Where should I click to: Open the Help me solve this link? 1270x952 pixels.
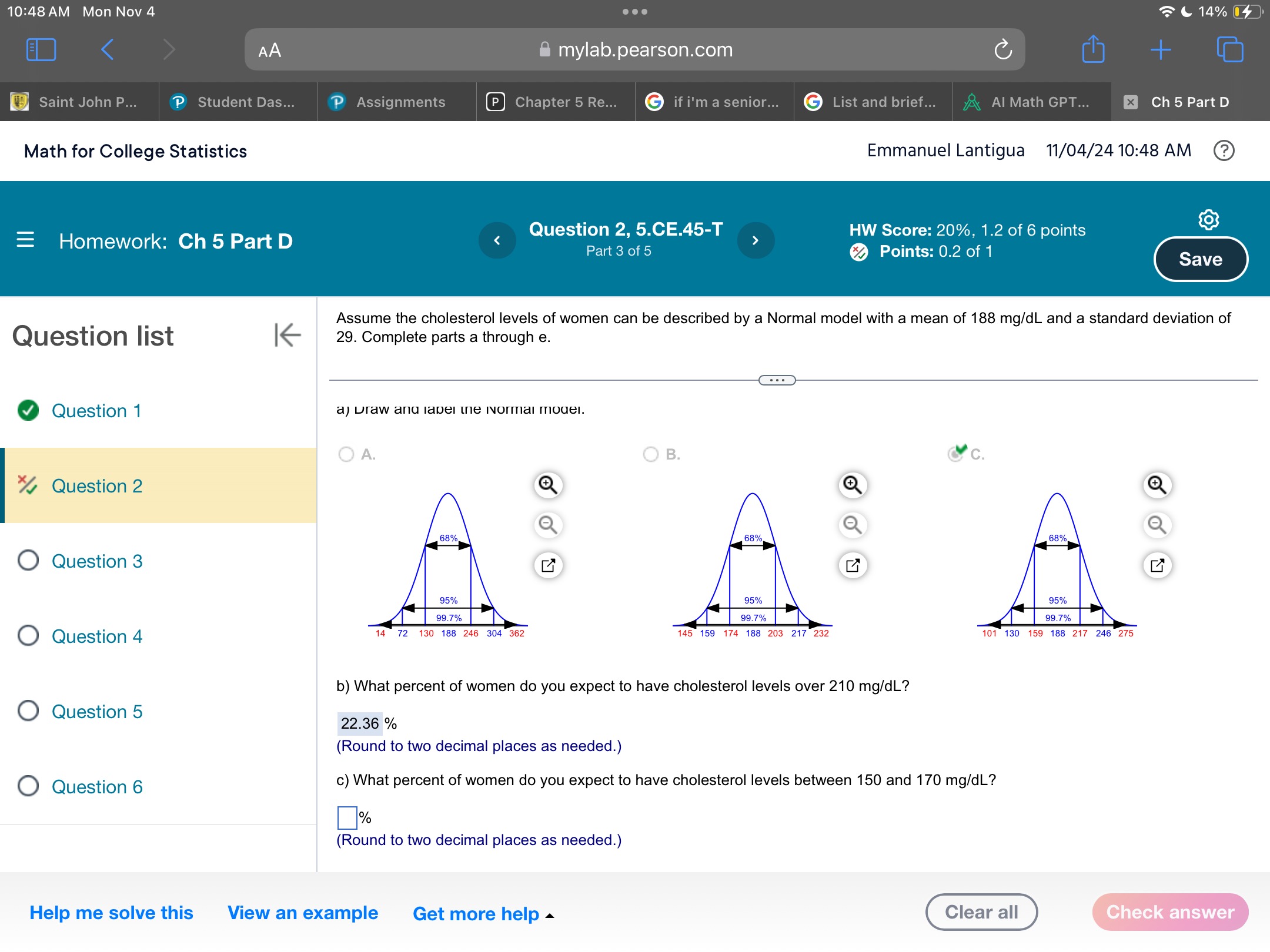coord(111,913)
